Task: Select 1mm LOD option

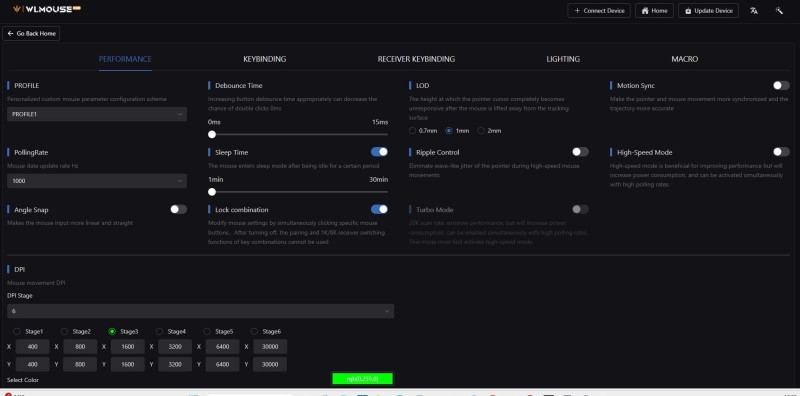Action: (449, 131)
